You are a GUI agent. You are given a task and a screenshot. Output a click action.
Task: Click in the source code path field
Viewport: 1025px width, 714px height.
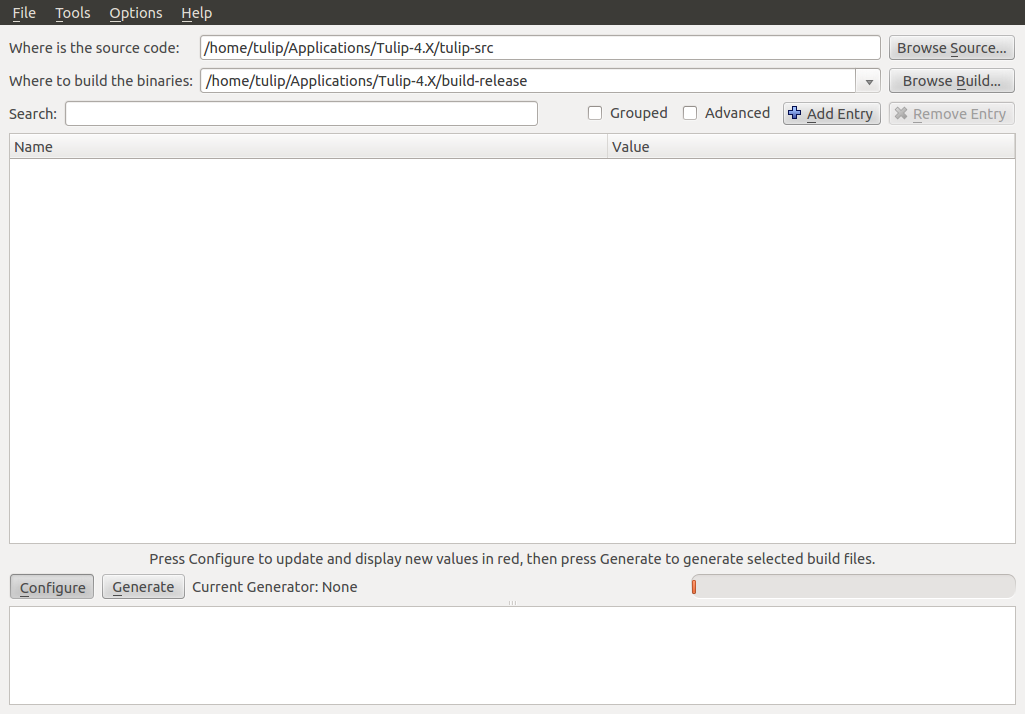(540, 48)
